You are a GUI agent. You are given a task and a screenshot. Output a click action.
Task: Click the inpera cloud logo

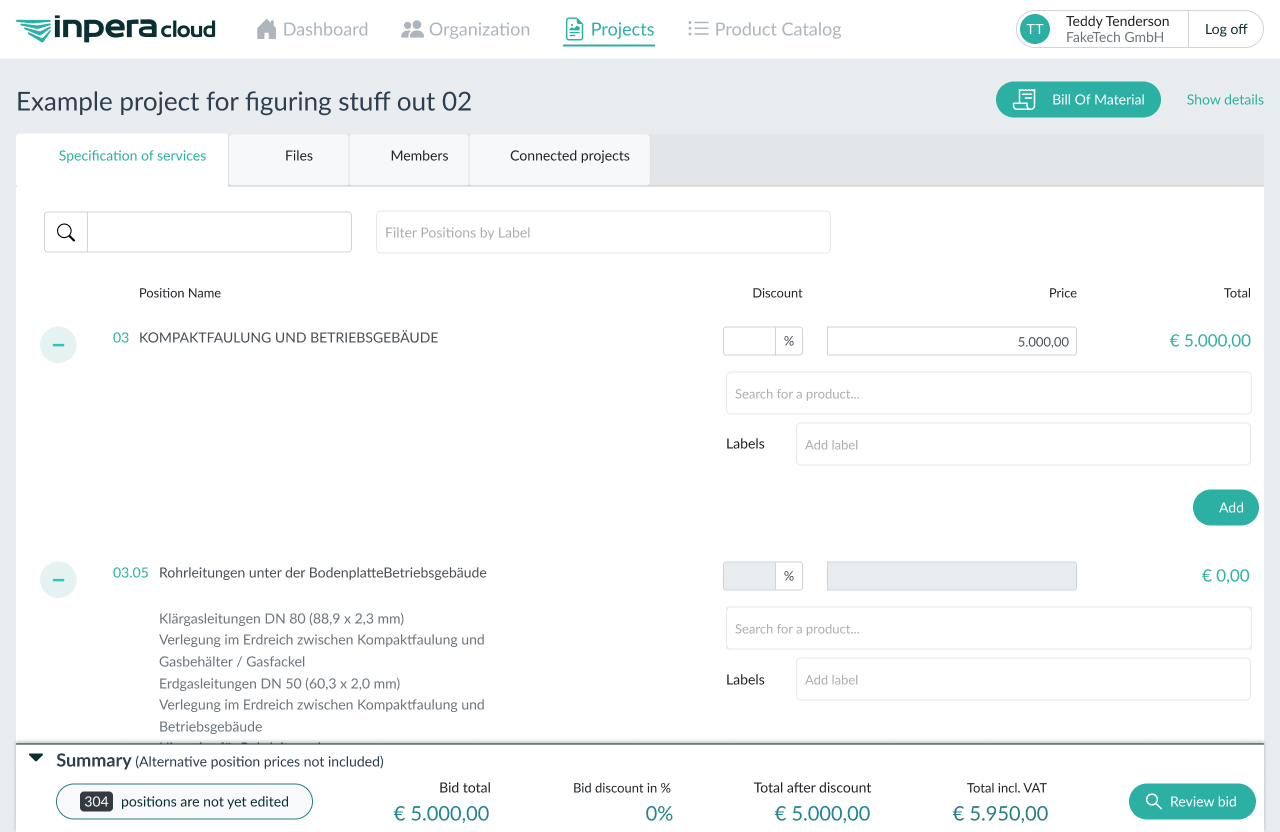click(113, 28)
